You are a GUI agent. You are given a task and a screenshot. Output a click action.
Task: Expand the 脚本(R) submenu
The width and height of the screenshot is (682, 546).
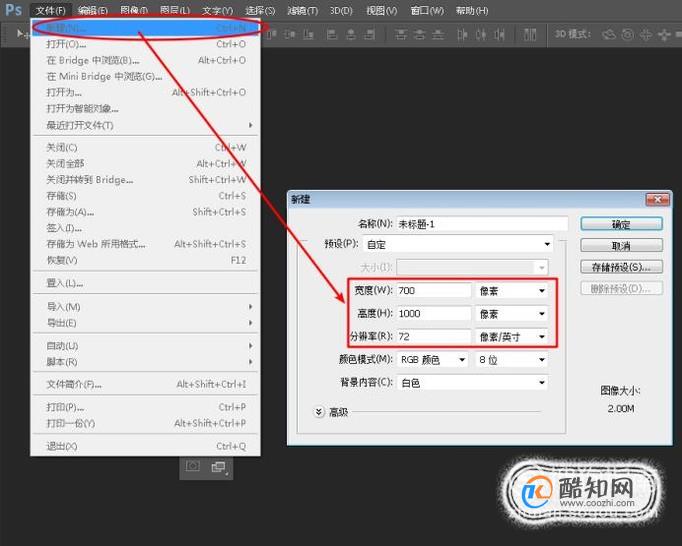pos(146,362)
